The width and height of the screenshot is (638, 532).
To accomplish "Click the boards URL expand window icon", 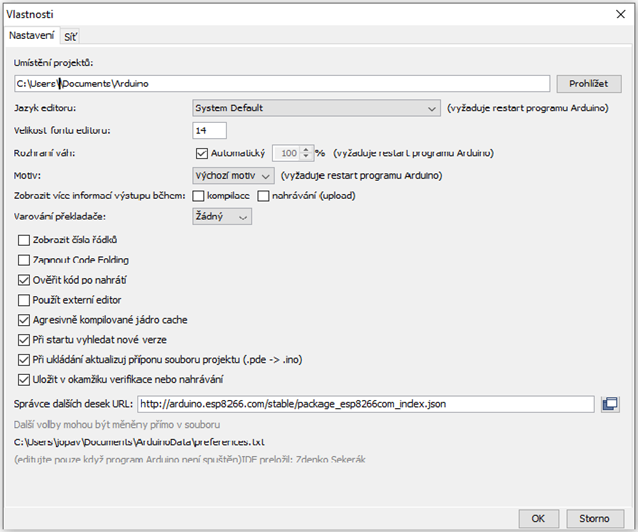I will click(611, 404).
